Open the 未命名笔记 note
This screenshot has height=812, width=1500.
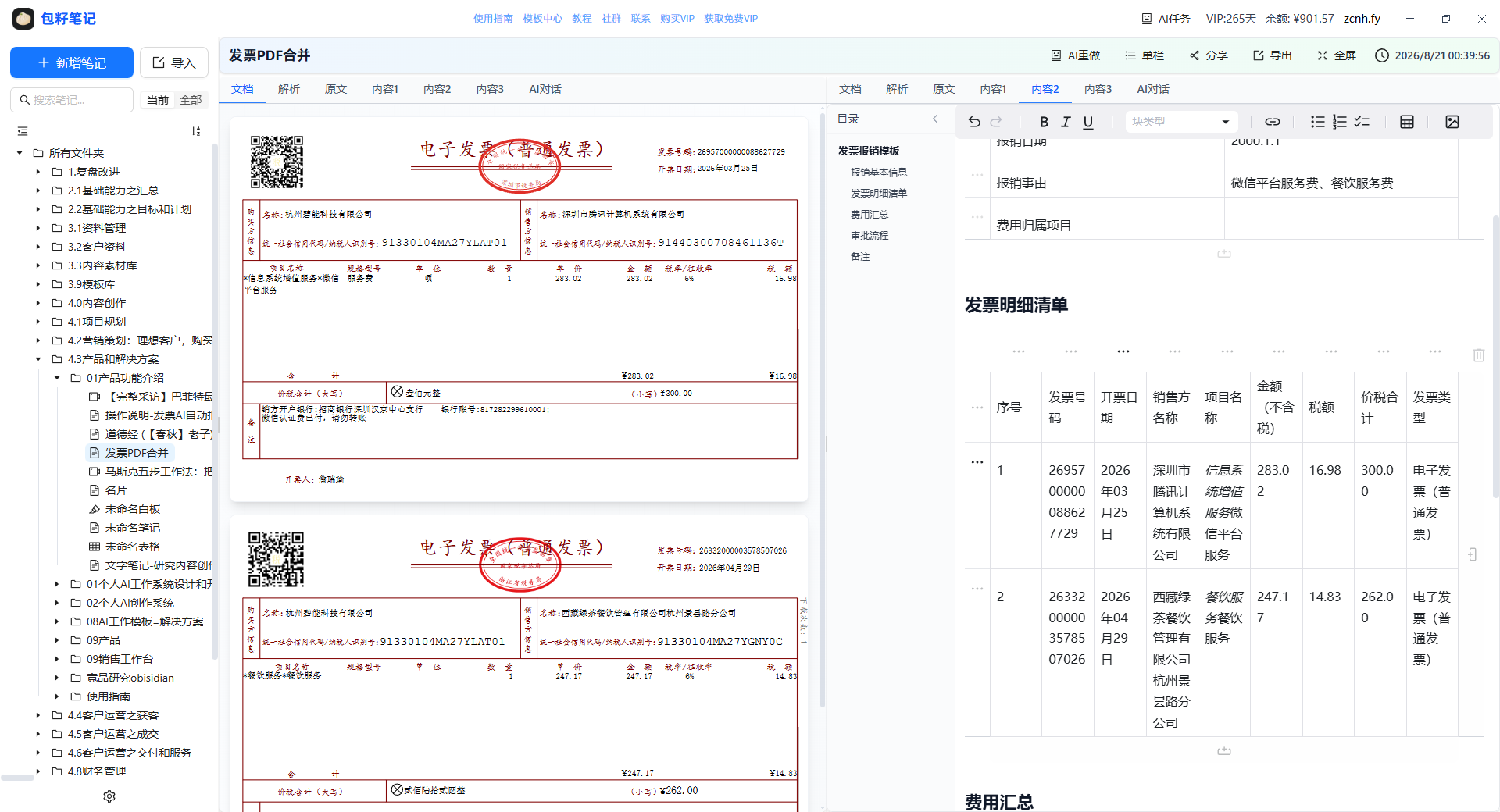tap(133, 528)
